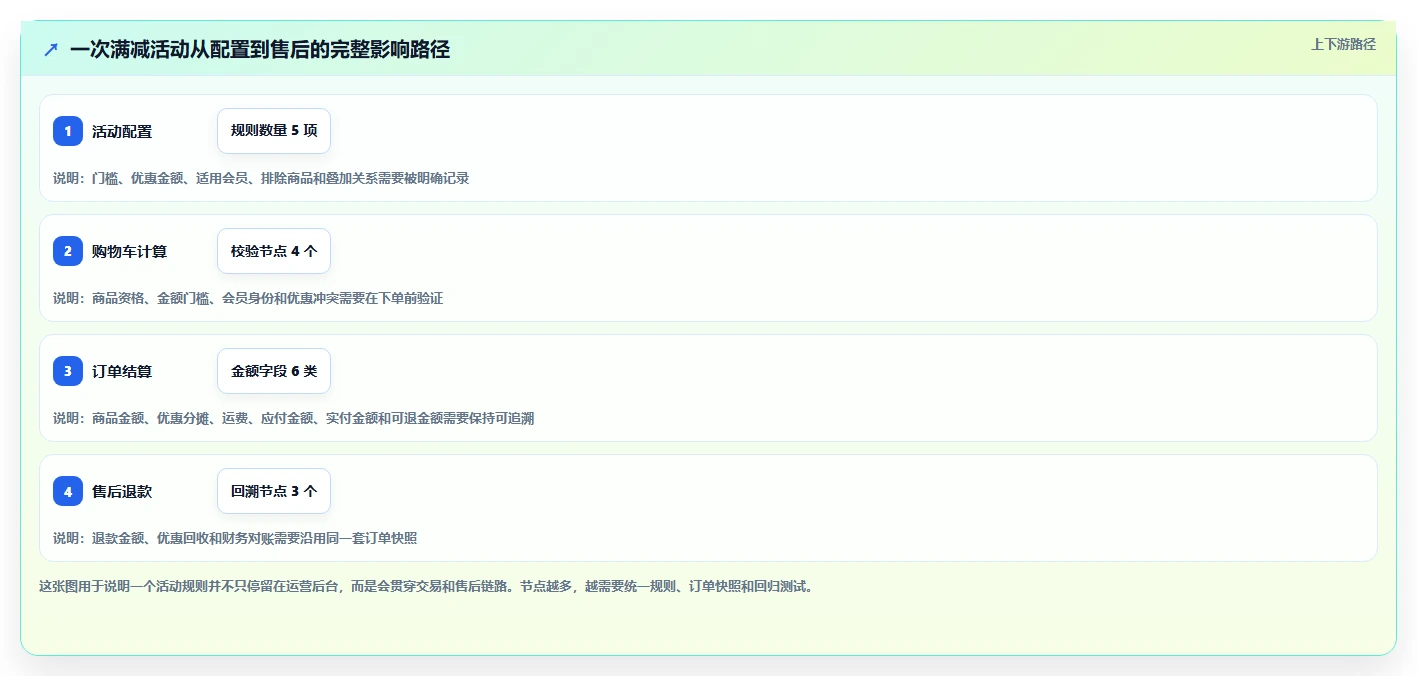
Task: Click the 校验节点 4 个 chip
Action: [274, 251]
